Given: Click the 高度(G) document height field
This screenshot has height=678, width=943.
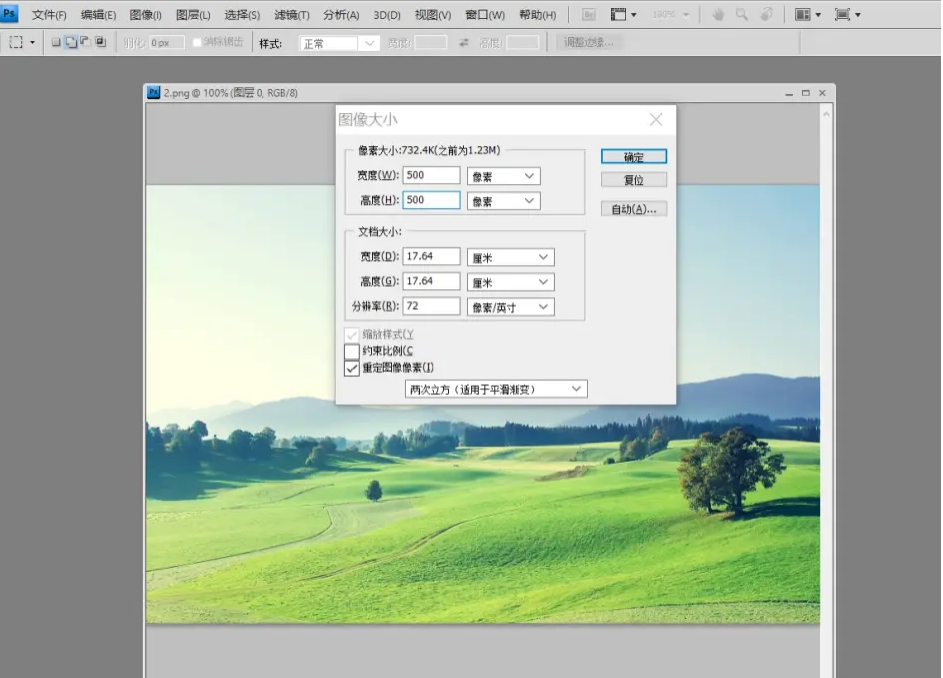Looking at the screenshot, I should click(x=431, y=281).
